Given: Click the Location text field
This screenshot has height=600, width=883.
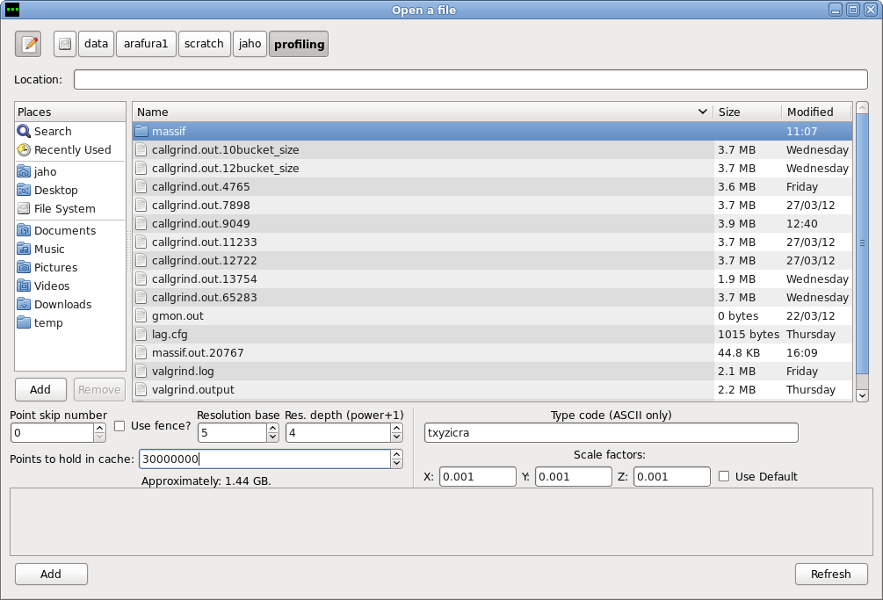Looking at the screenshot, I should [x=471, y=79].
